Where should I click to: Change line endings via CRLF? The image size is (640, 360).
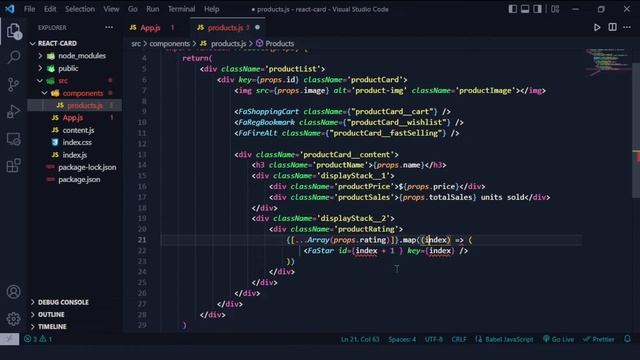pyautogui.click(x=459, y=339)
